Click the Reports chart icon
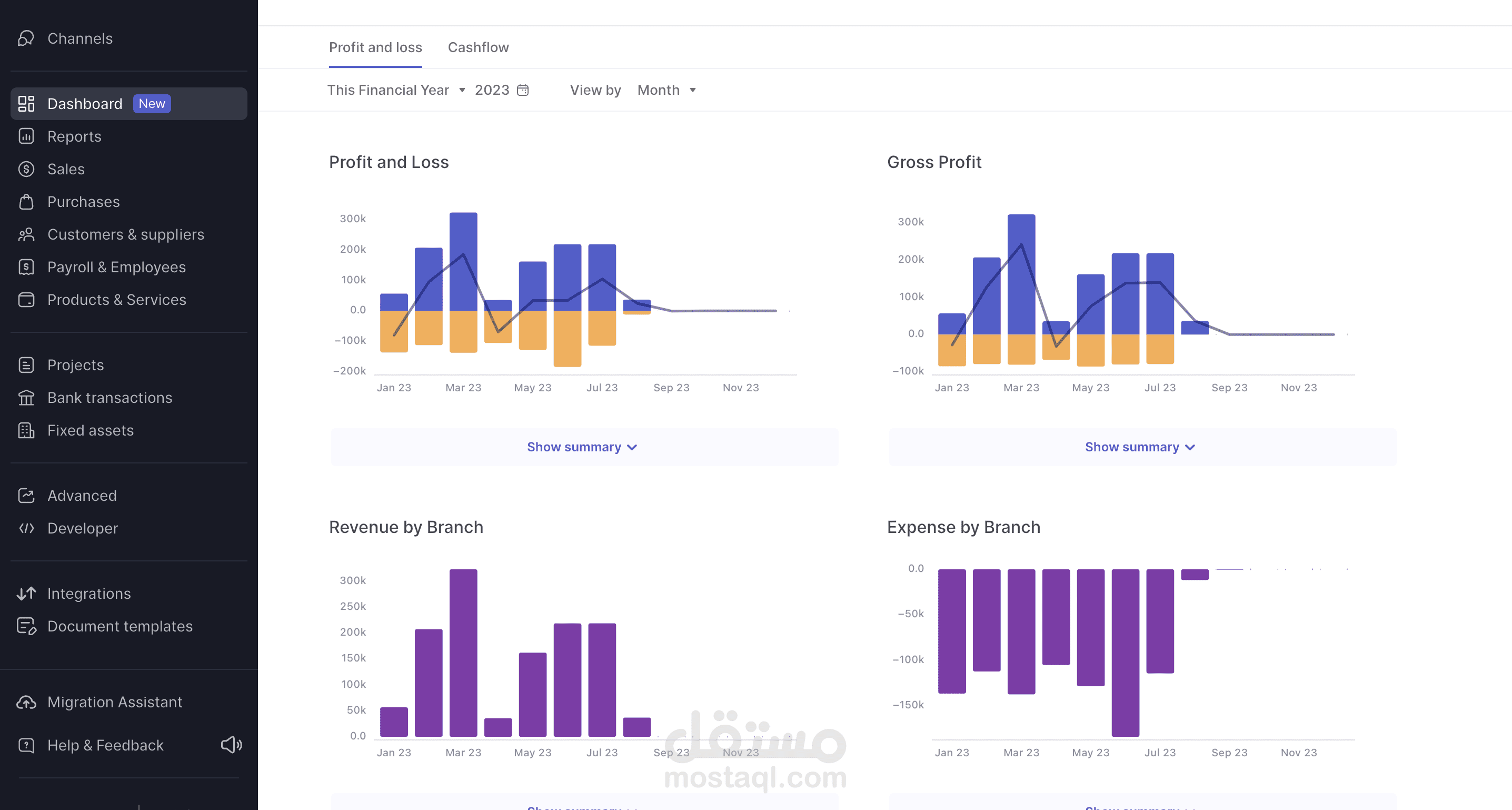 (x=26, y=136)
